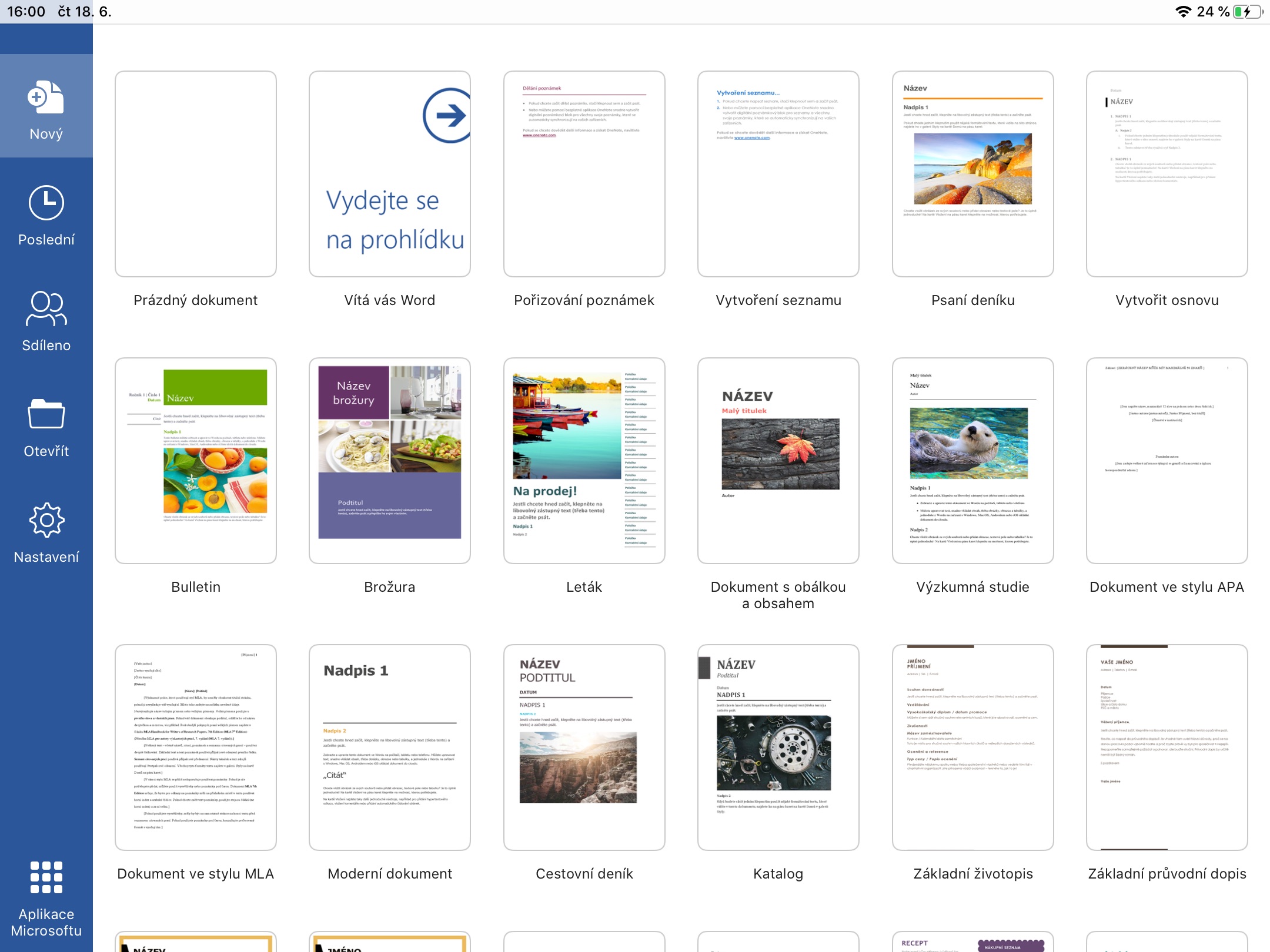
Task: Open the Sdíleno shared people icon
Action: pyautogui.click(x=46, y=309)
